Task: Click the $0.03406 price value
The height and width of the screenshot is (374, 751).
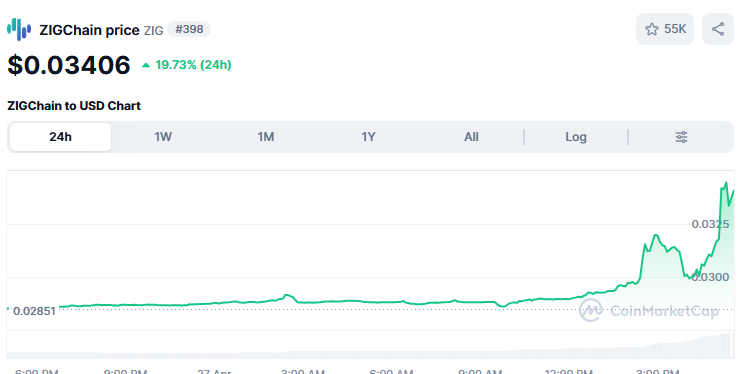Action: point(69,65)
